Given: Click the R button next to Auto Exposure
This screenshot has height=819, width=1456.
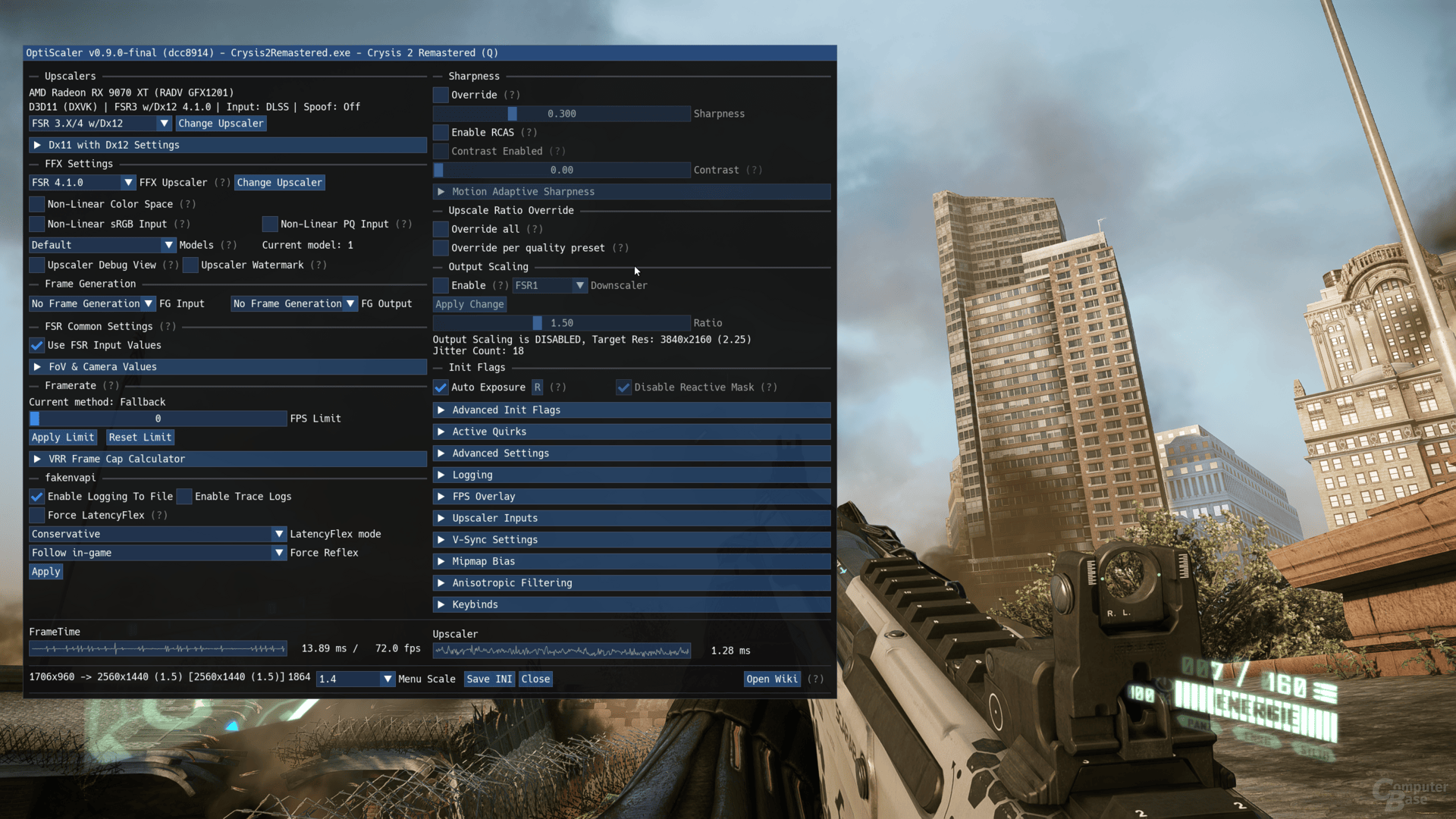Looking at the screenshot, I should pyautogui.click(x=537, y=388).
